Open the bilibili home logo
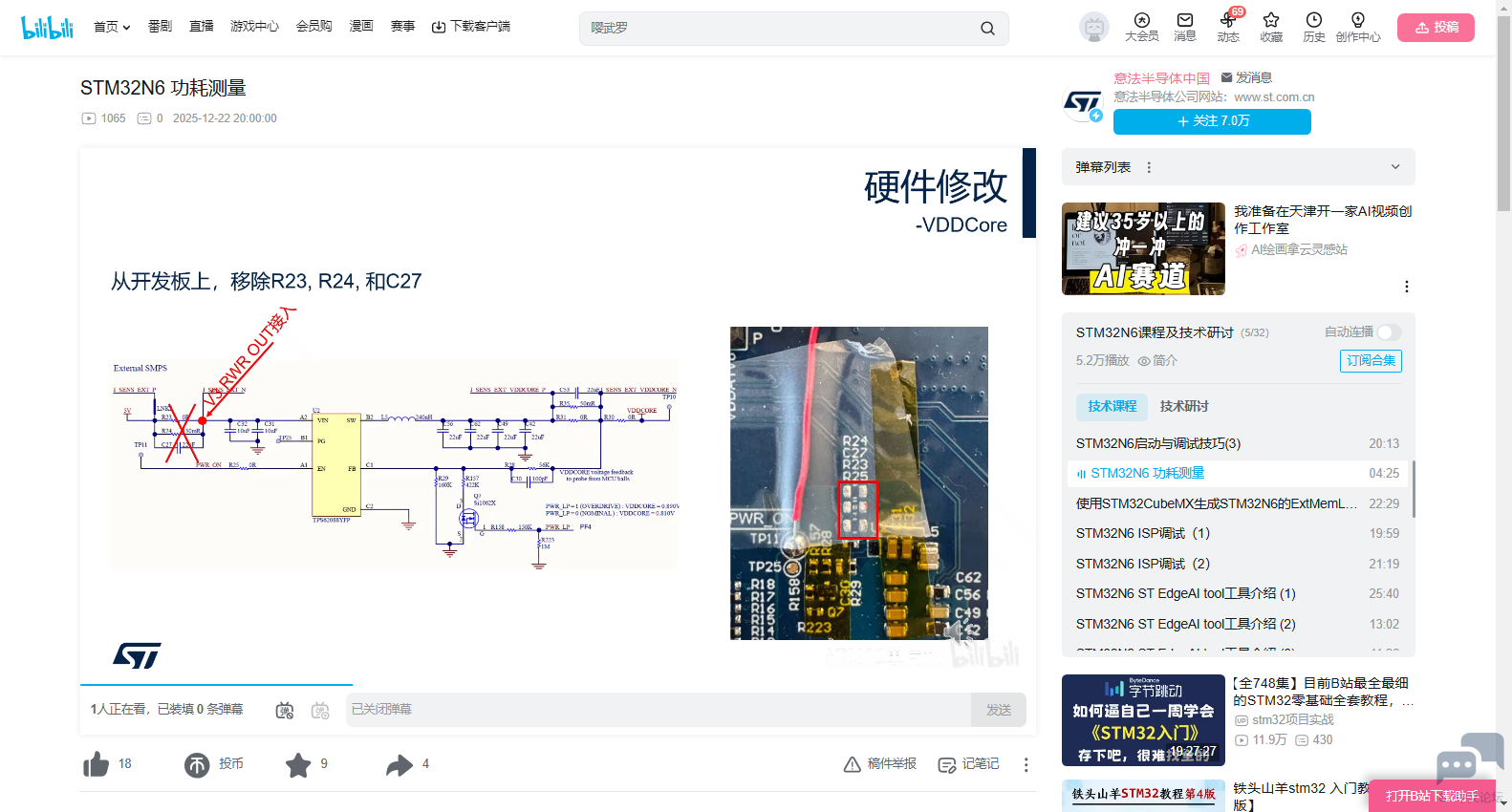 [48, 28]
